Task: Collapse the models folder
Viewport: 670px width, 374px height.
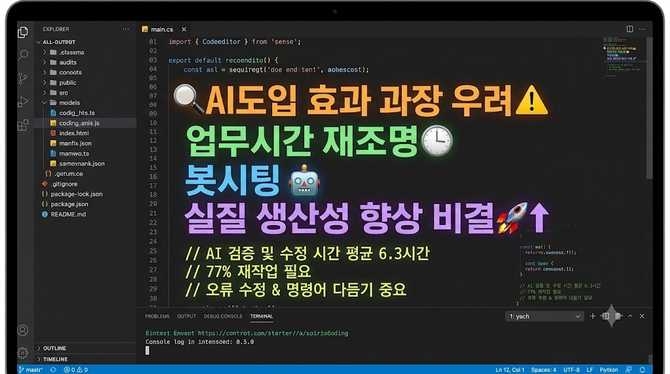Action: (x=44, y=103)
